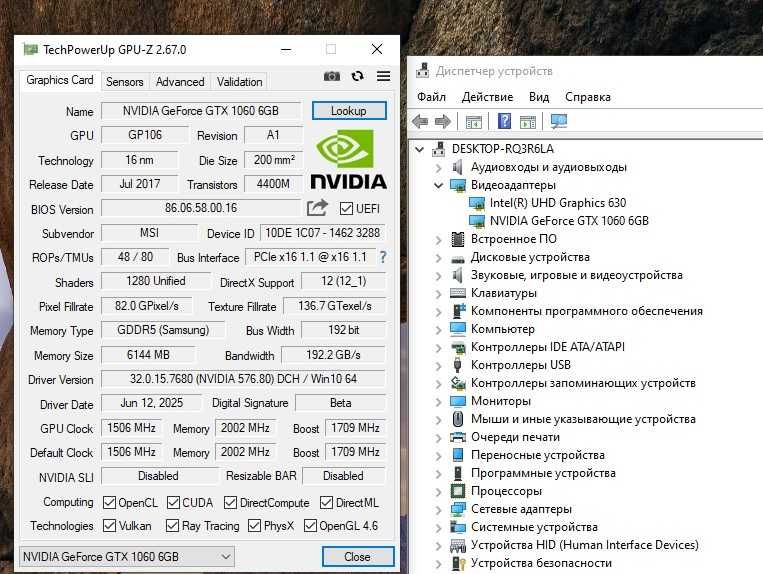Select Компьютер in the device tree

[503, 329]
